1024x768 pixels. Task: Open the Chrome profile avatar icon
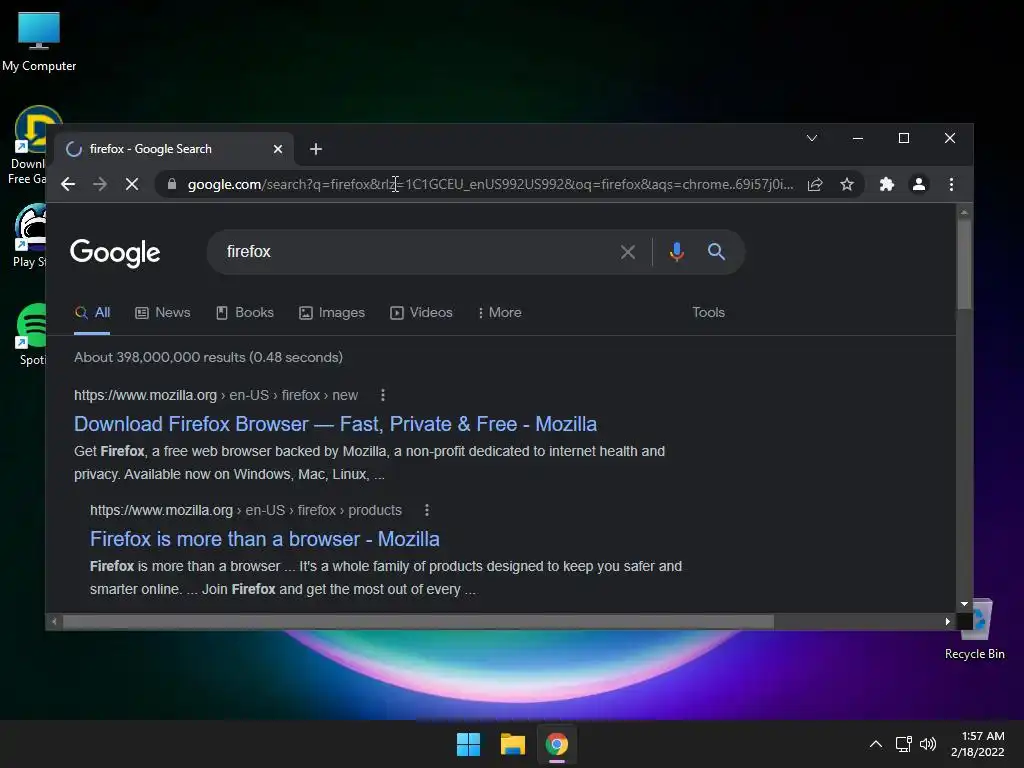pos(918,184)
